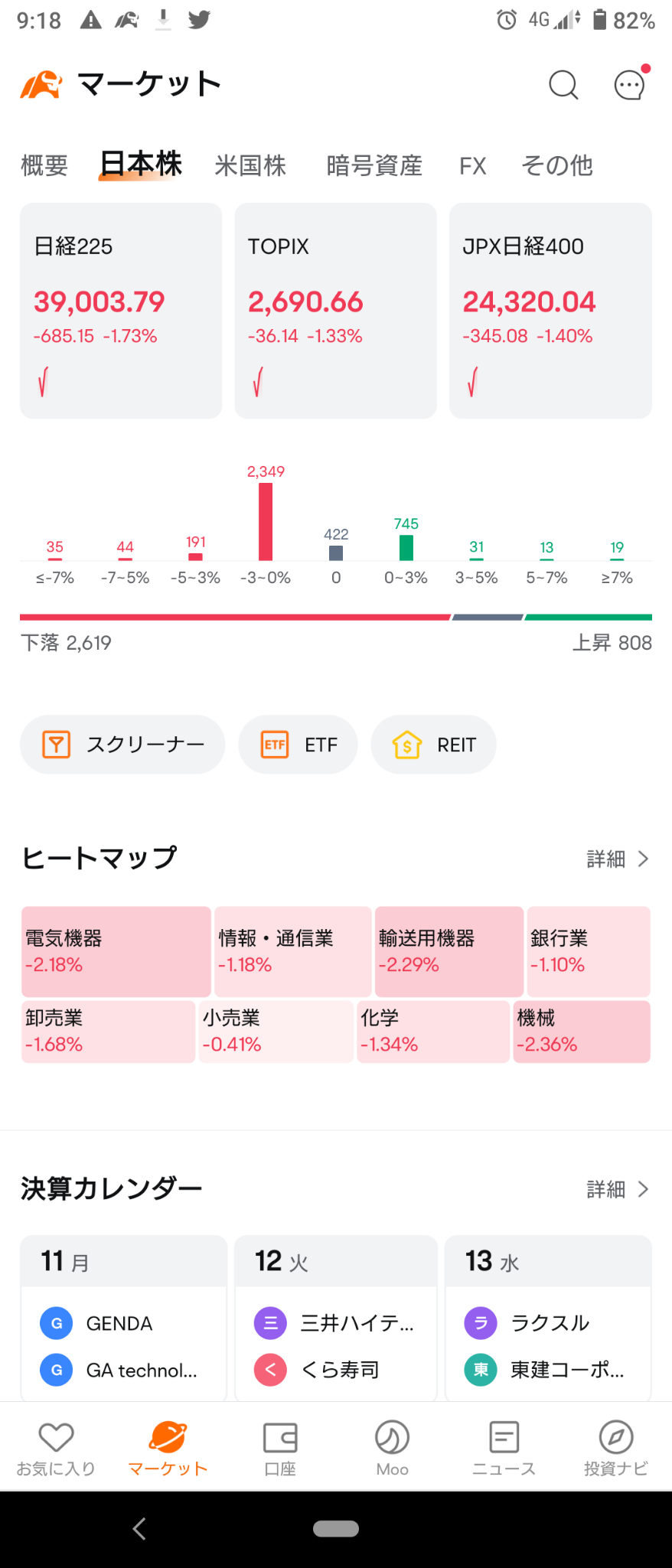Screen dimensions: 672x1568
Task: Open the 口座 wallet icon
Action: pos(280,1437)
